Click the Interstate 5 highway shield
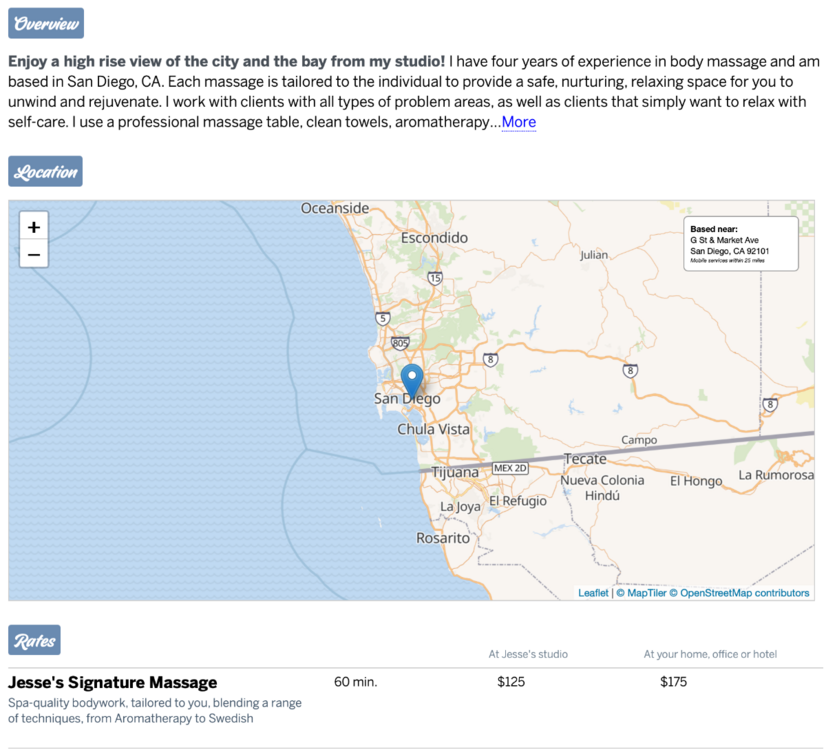 (x=382, y=319)
